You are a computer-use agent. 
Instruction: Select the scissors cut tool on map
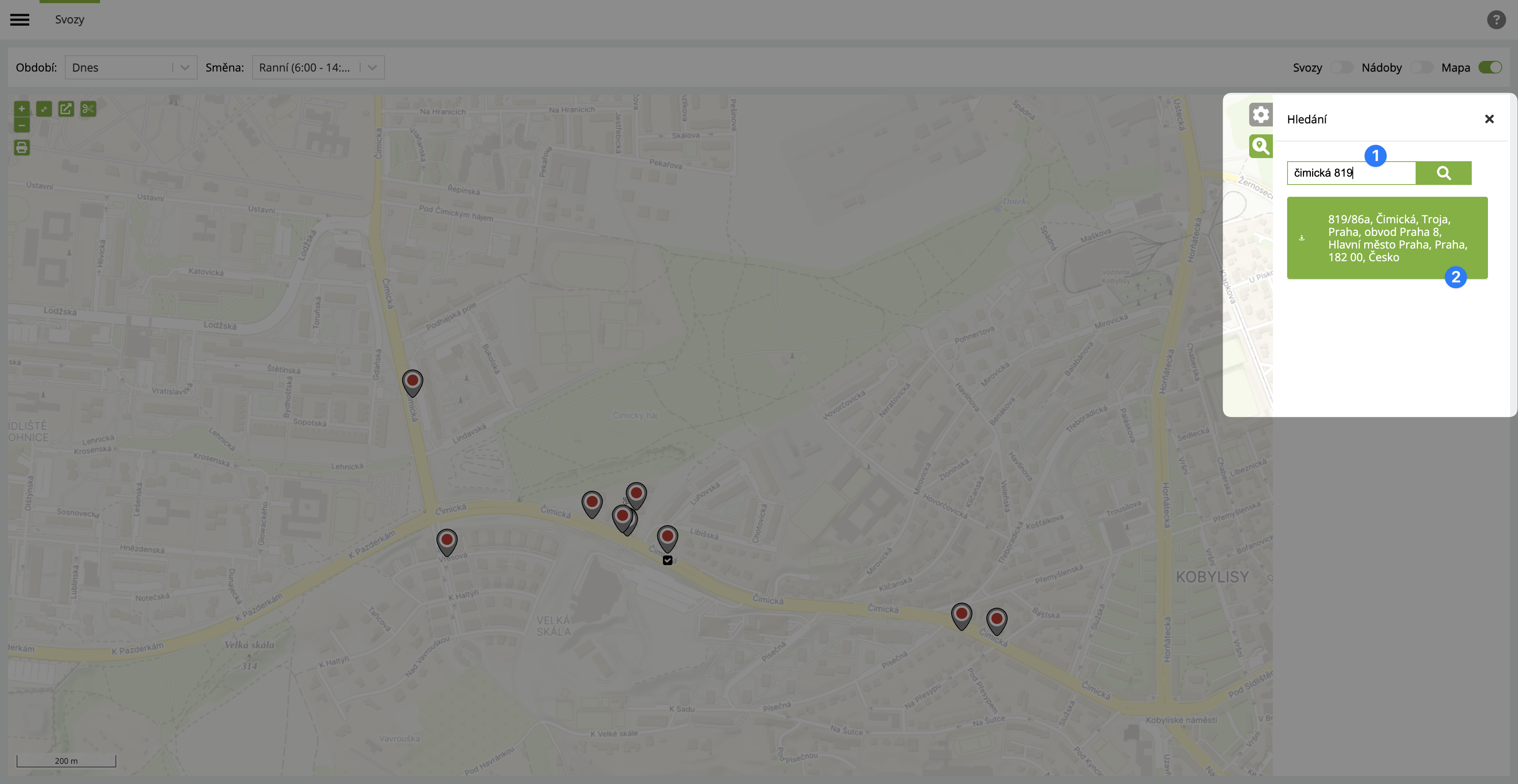(89, 109)
